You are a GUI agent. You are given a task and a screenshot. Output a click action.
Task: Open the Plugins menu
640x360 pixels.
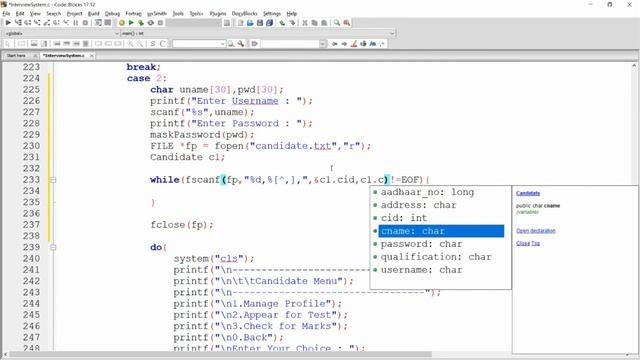click(218, 13)
